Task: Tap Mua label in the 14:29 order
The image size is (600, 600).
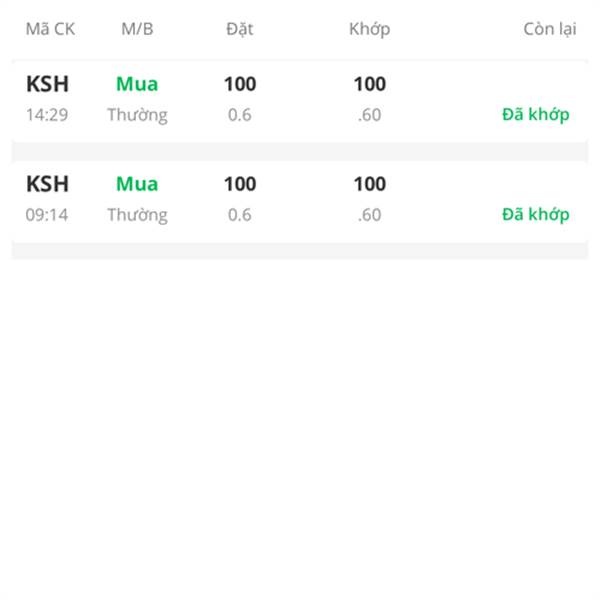Action: pyautogui.click(x=137, y=84)
